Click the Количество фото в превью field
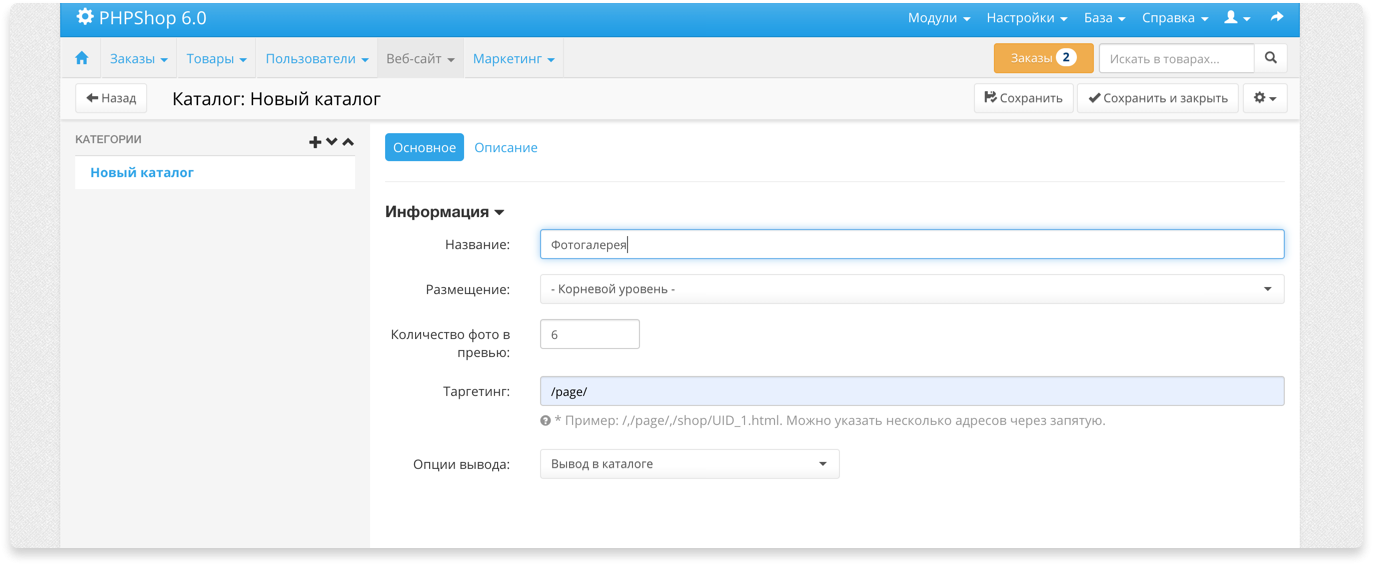 (x=589, y=334)
